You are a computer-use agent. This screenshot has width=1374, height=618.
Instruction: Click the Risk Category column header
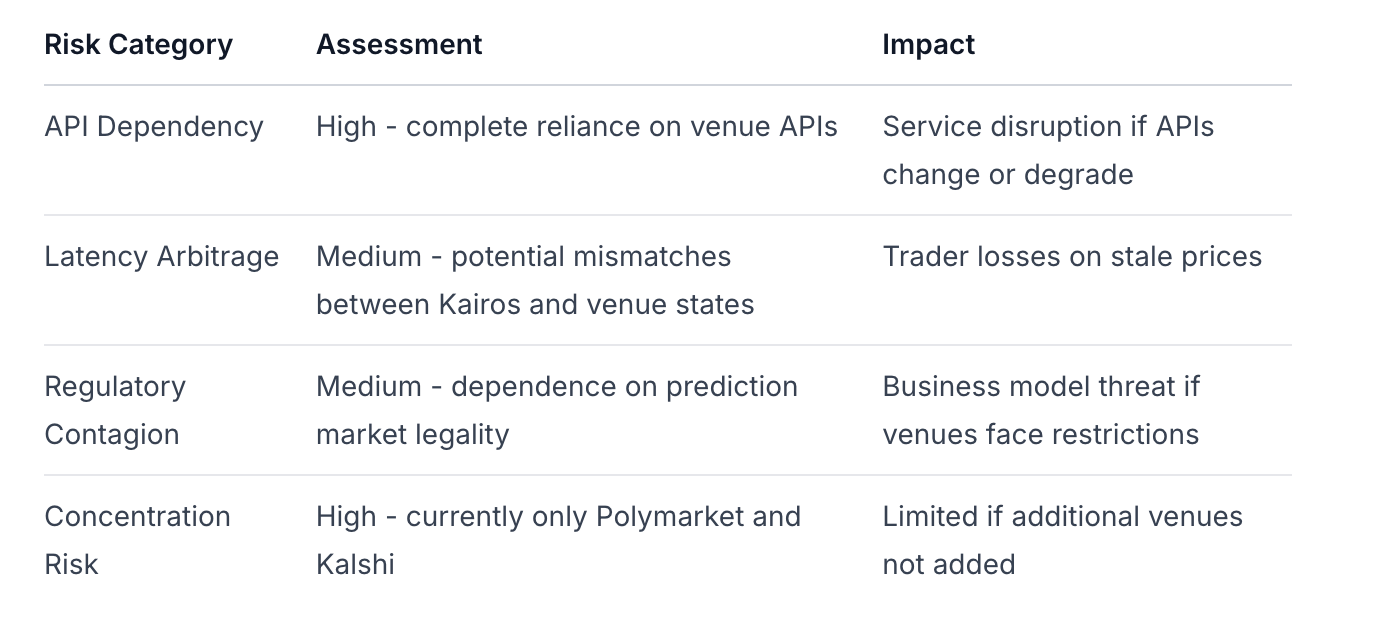point(138,45)
